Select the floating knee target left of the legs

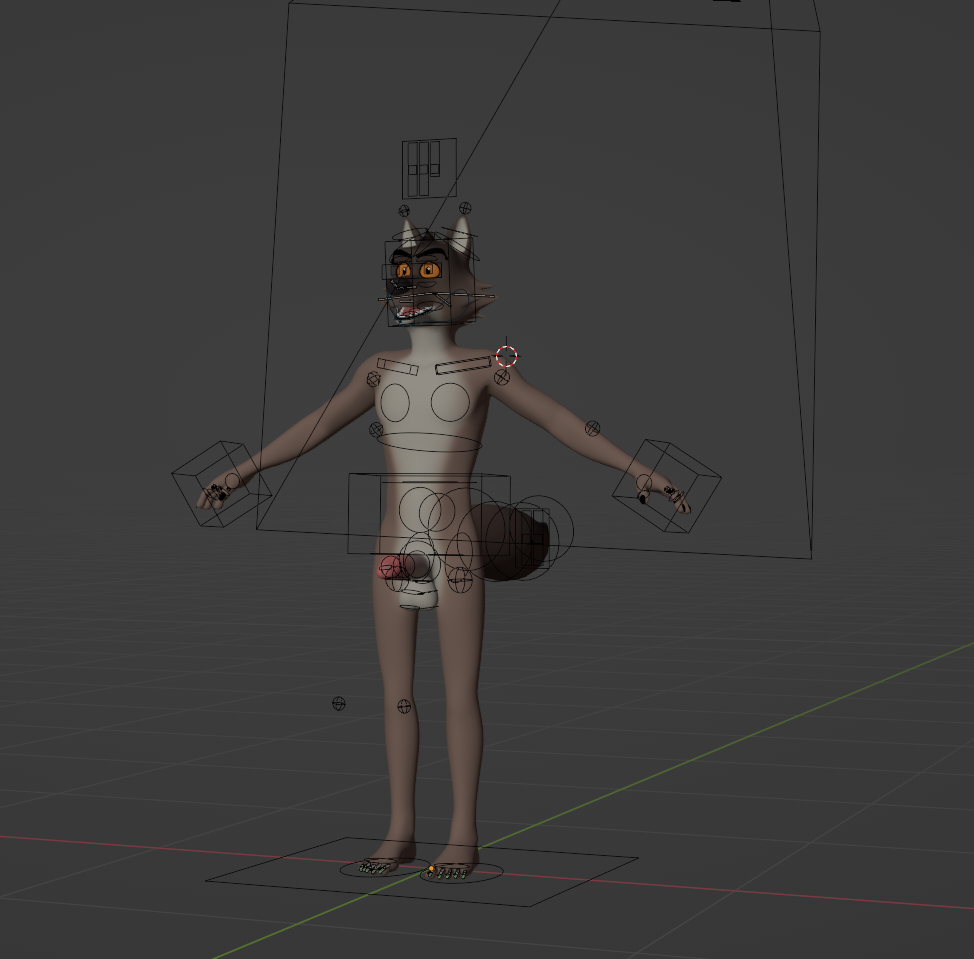(x=339, y=704)
